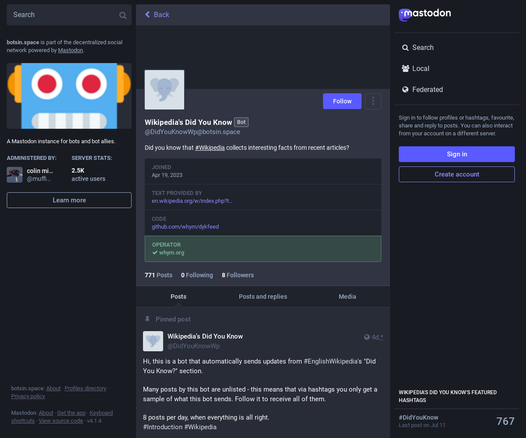Image resolution: width=526 pixels, height=438 pixels.
Task: Click the 767 hashtag post count
Action: point(505,421)
